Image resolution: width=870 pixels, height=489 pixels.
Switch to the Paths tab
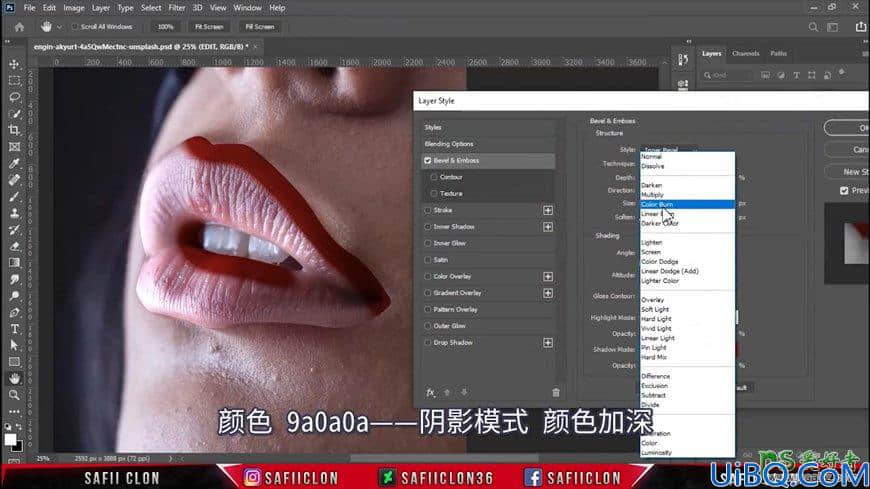(778, 54)
